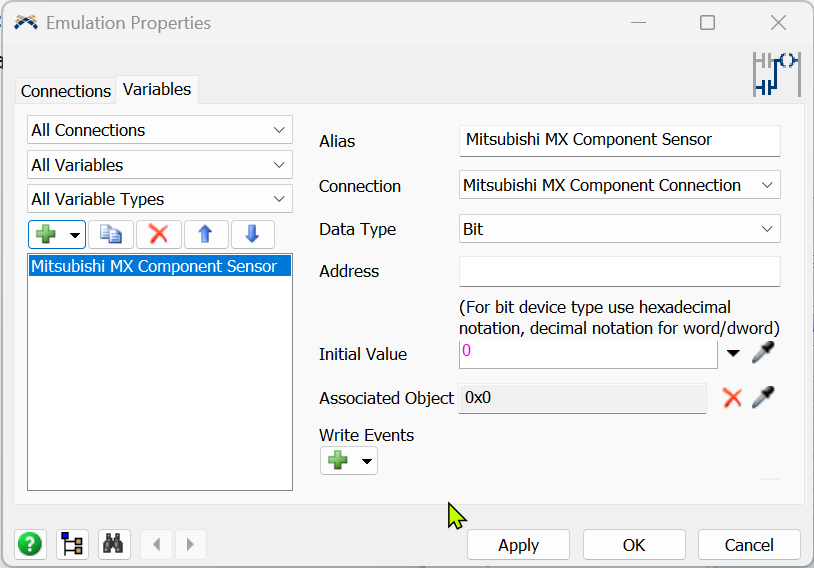Click the green plus add variable button
Screen dimensions: 814x568
46,234
